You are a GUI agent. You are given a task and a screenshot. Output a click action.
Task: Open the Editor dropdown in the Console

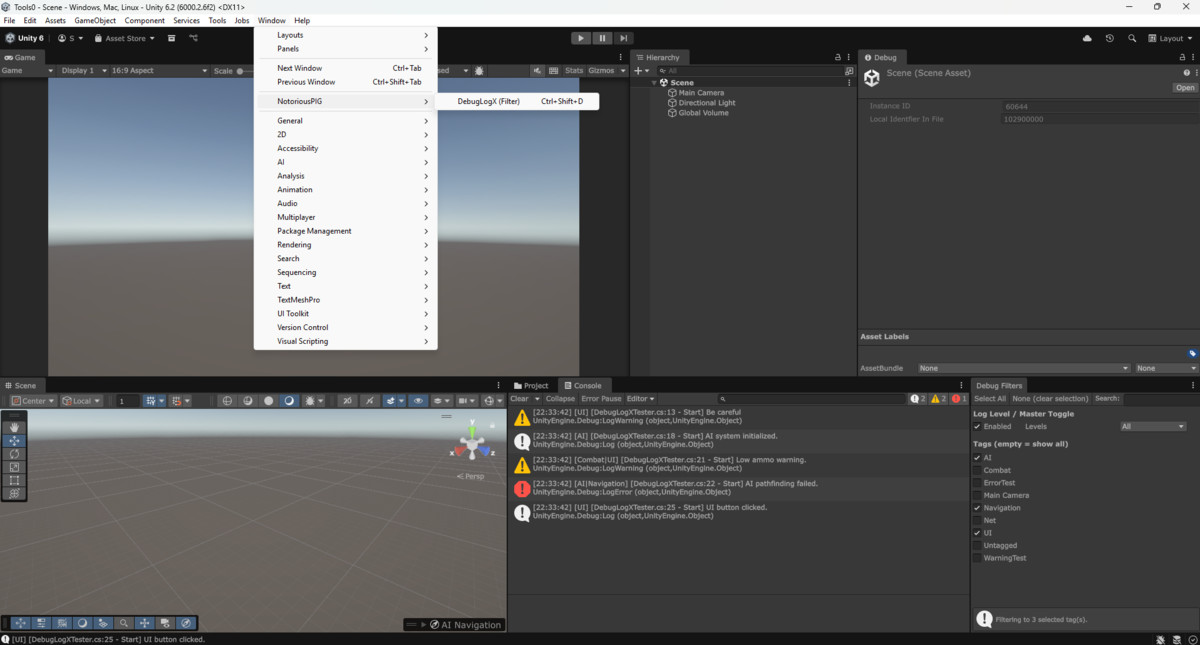(642, 398)
